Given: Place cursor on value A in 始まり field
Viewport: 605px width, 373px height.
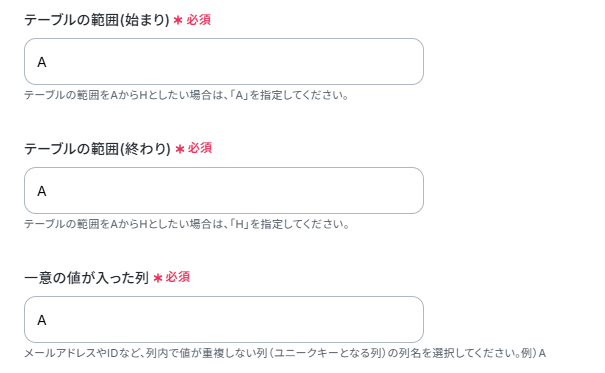Looking at the screenshot, I should (42, 62).
